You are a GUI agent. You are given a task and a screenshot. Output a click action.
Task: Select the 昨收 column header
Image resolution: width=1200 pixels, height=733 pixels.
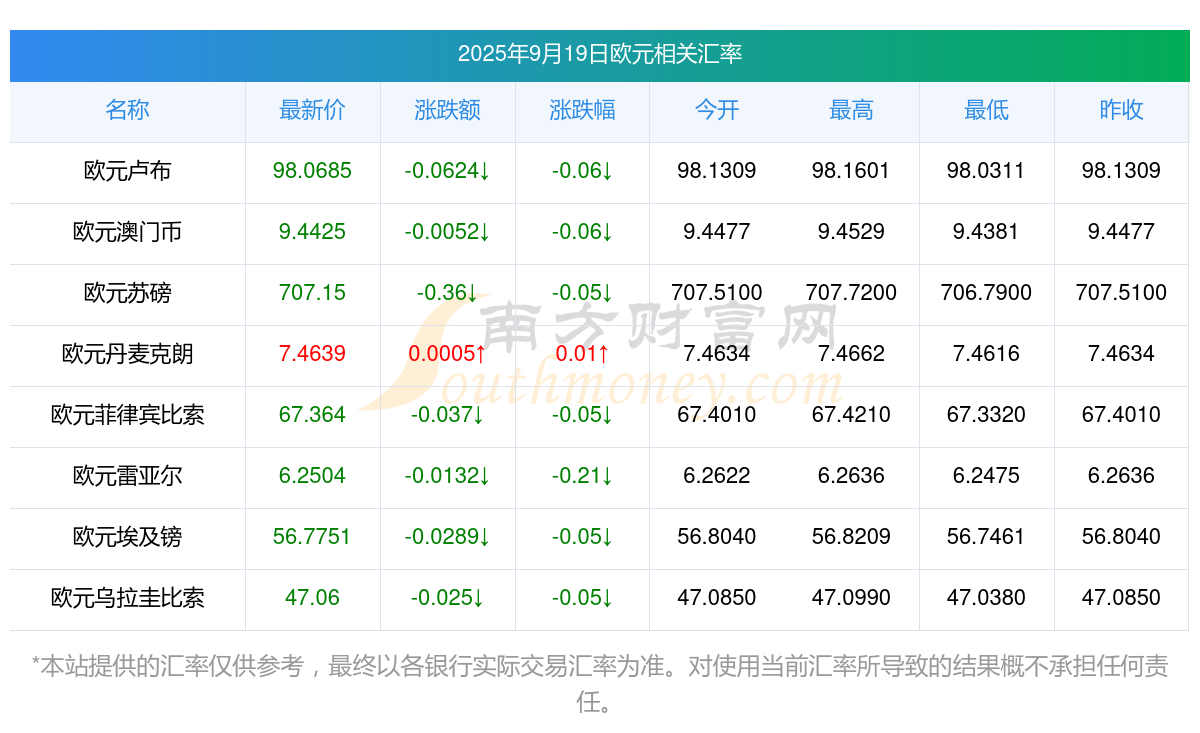(1121, 110)
